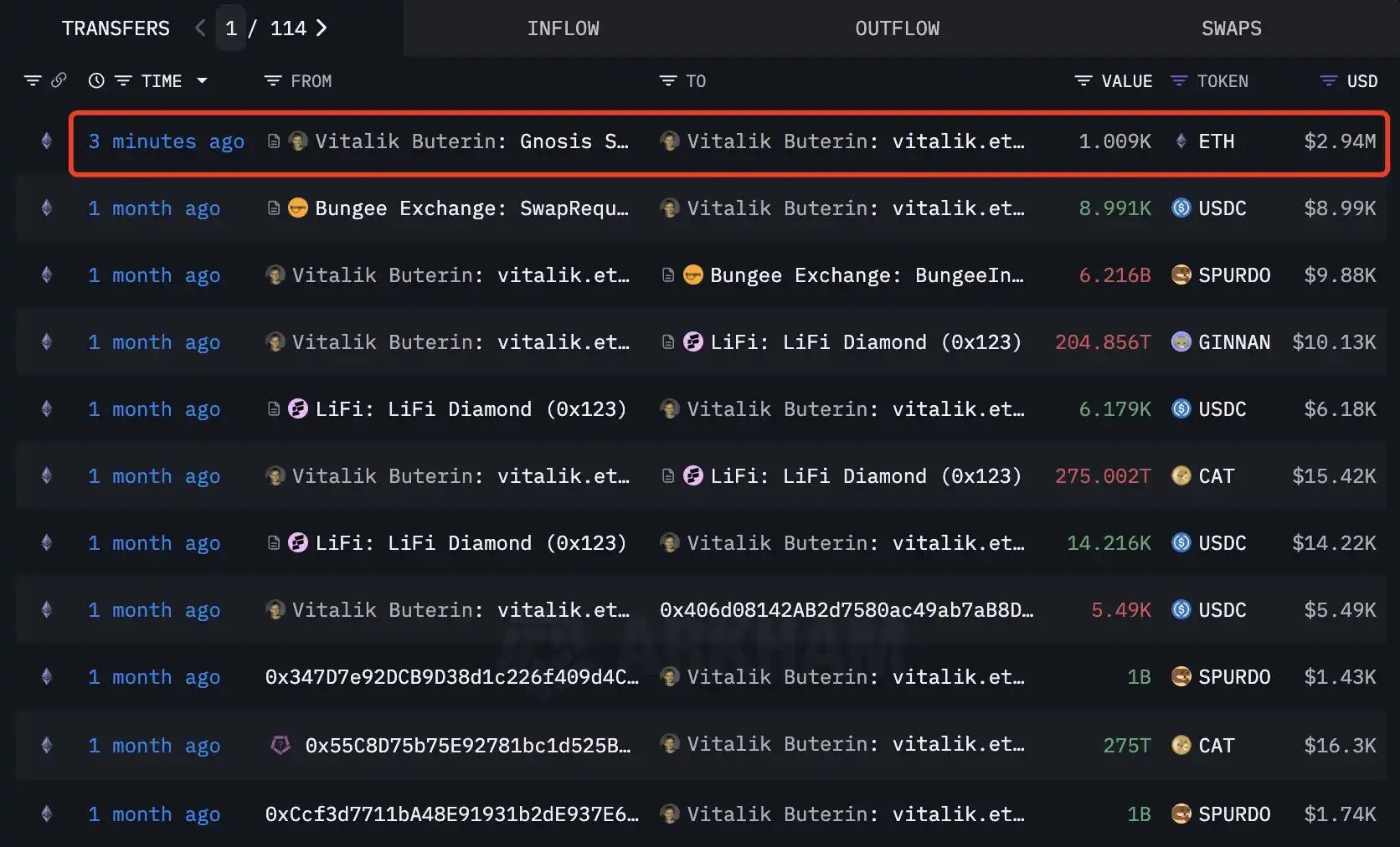Click the link/chain icon in the header row

(58, 80)
